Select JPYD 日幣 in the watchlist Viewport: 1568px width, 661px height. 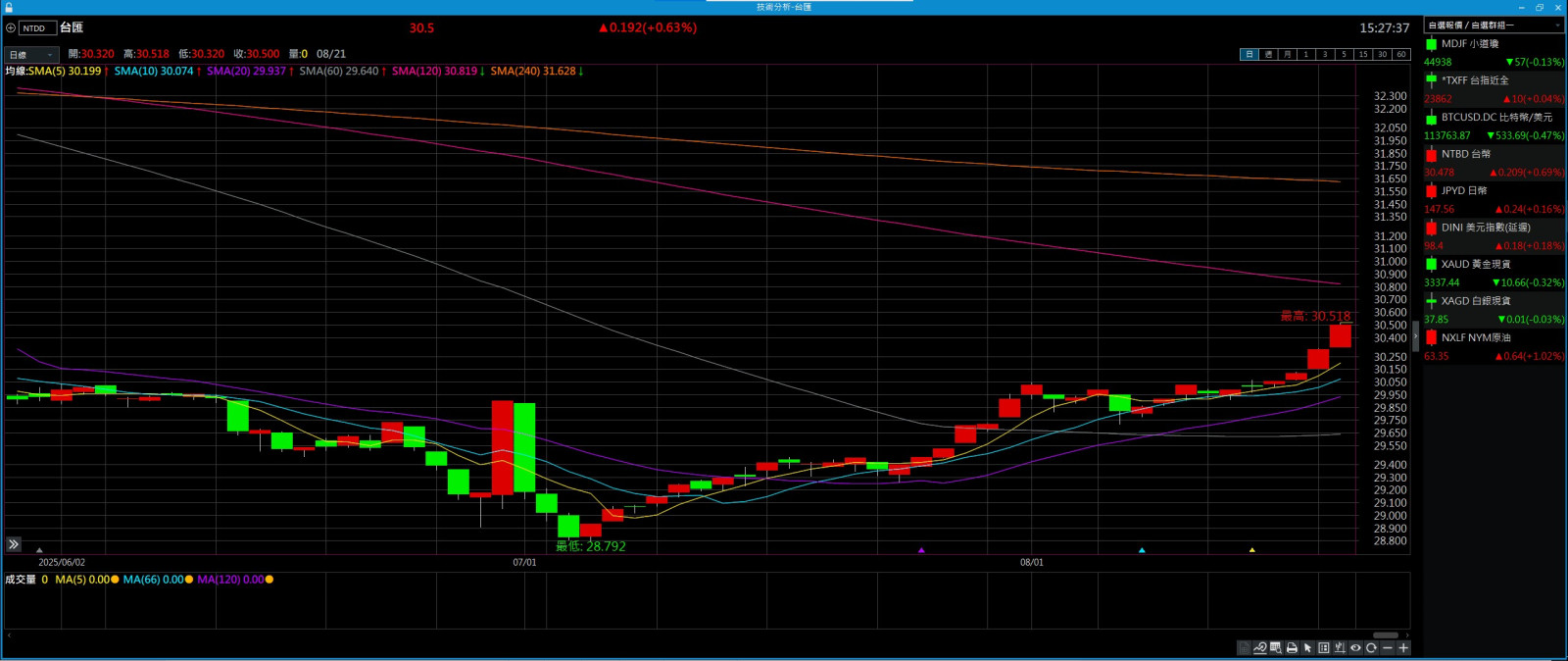1494,199
